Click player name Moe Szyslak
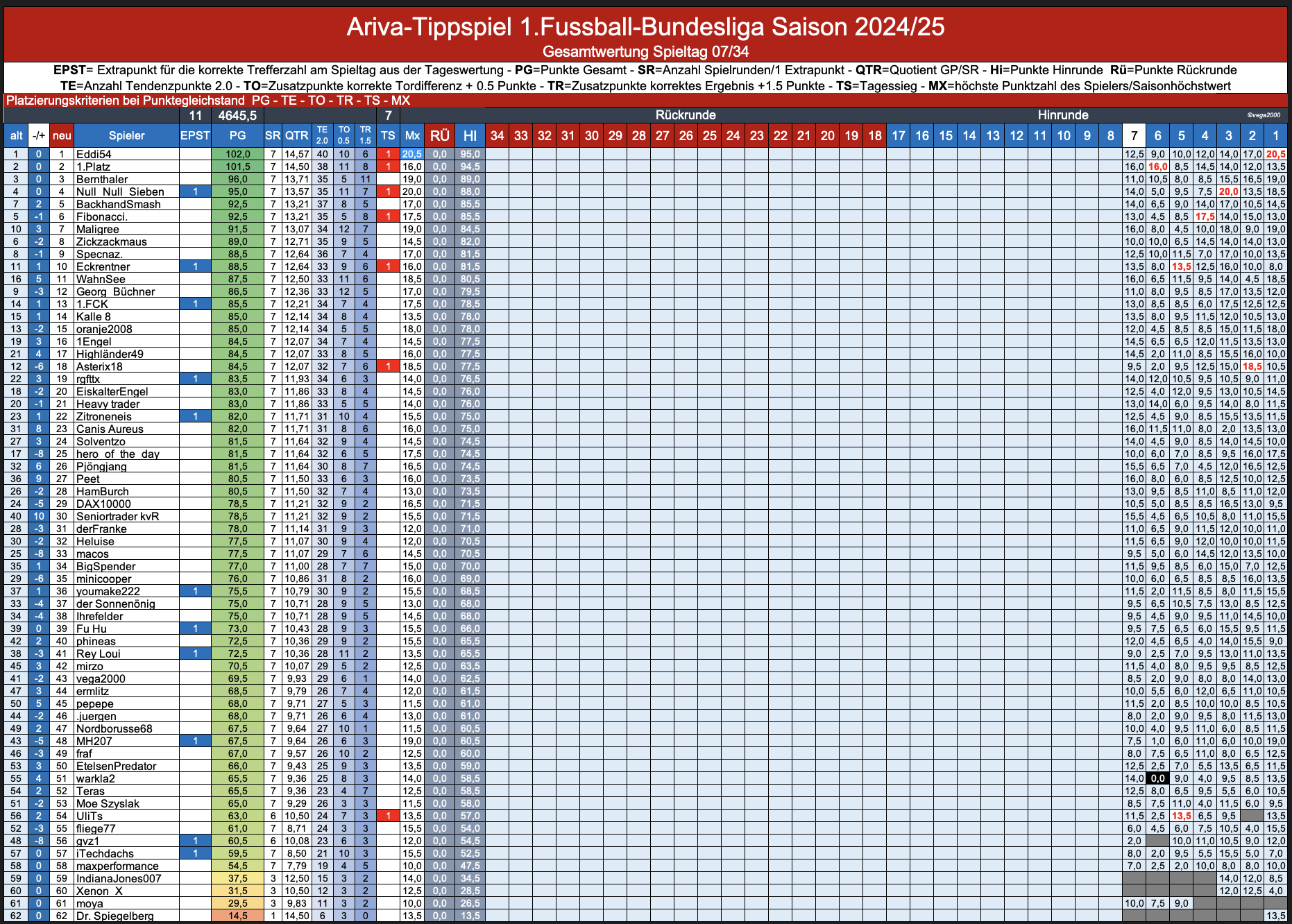 108,803
